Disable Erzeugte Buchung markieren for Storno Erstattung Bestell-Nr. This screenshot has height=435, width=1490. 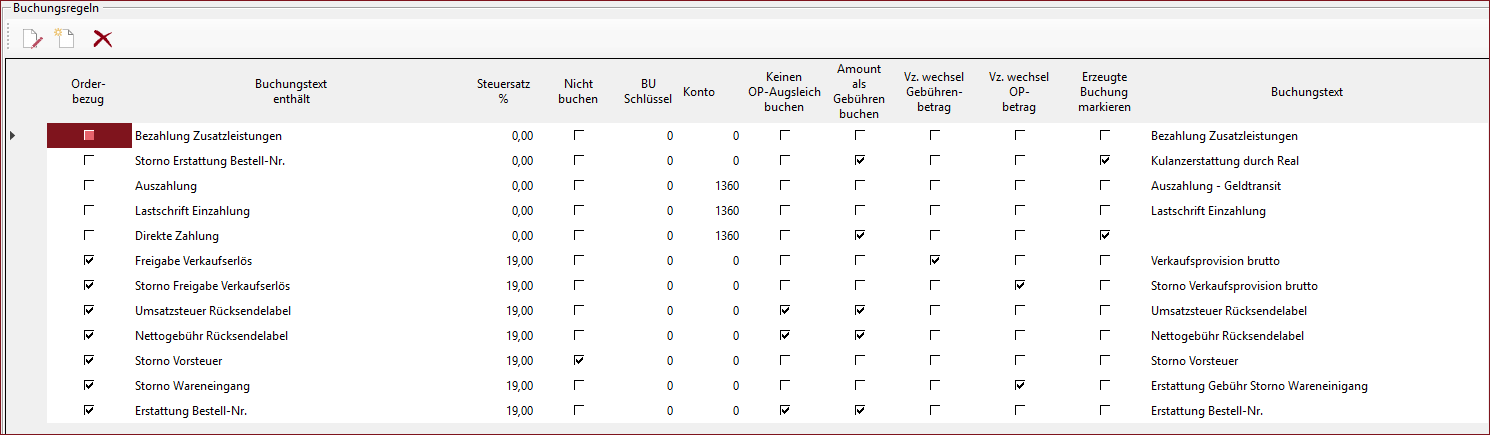1104,160
